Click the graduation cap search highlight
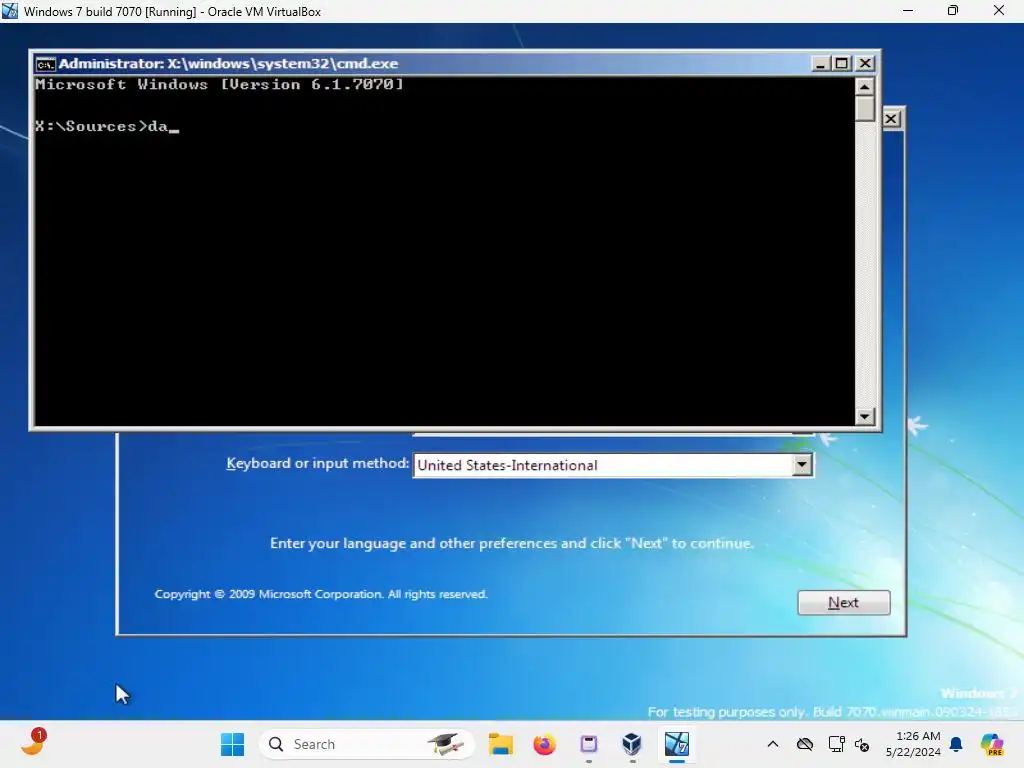 pos(445,744)
